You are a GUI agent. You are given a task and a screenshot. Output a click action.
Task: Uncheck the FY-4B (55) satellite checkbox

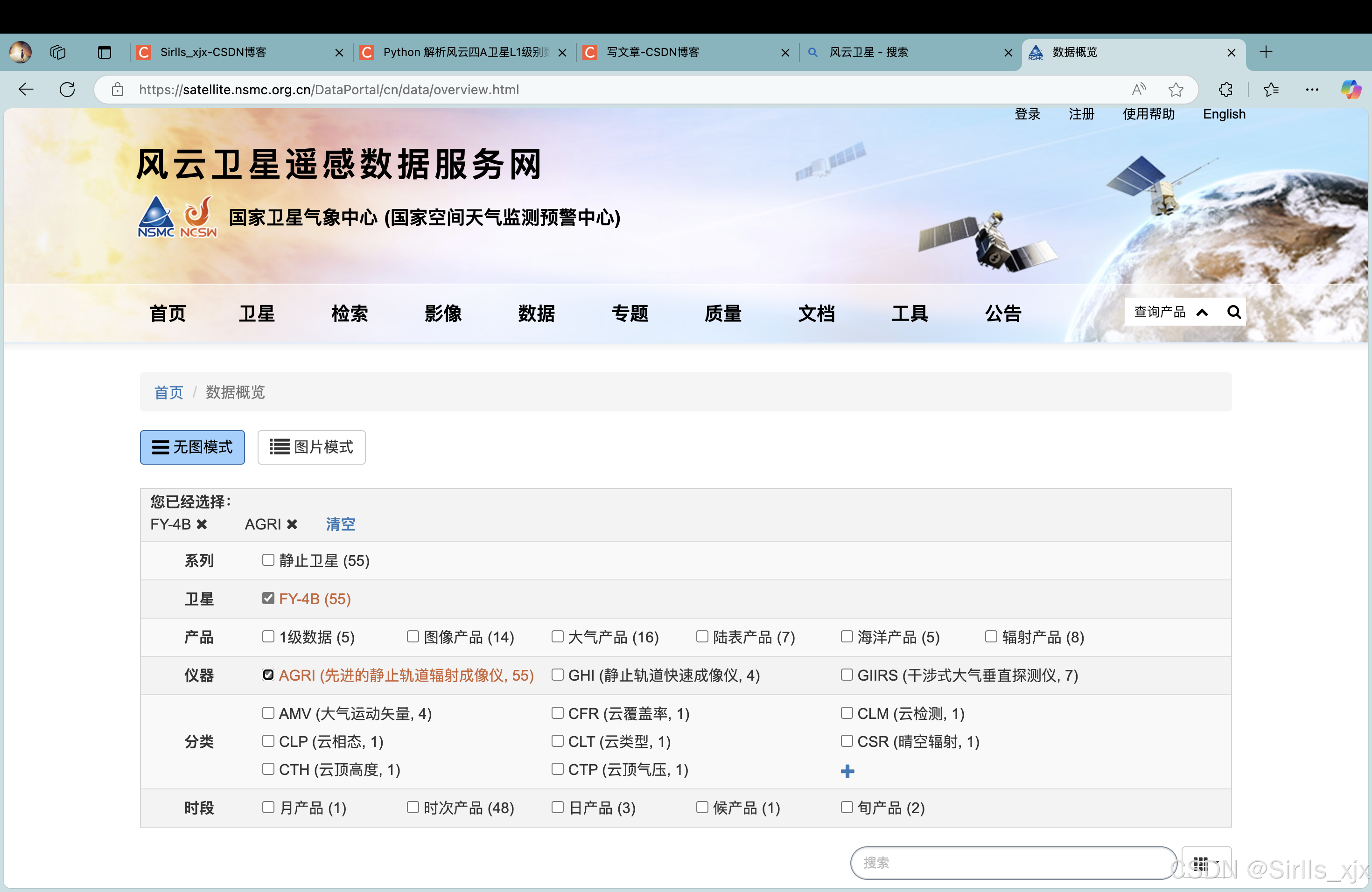click(x=268, y=598)
